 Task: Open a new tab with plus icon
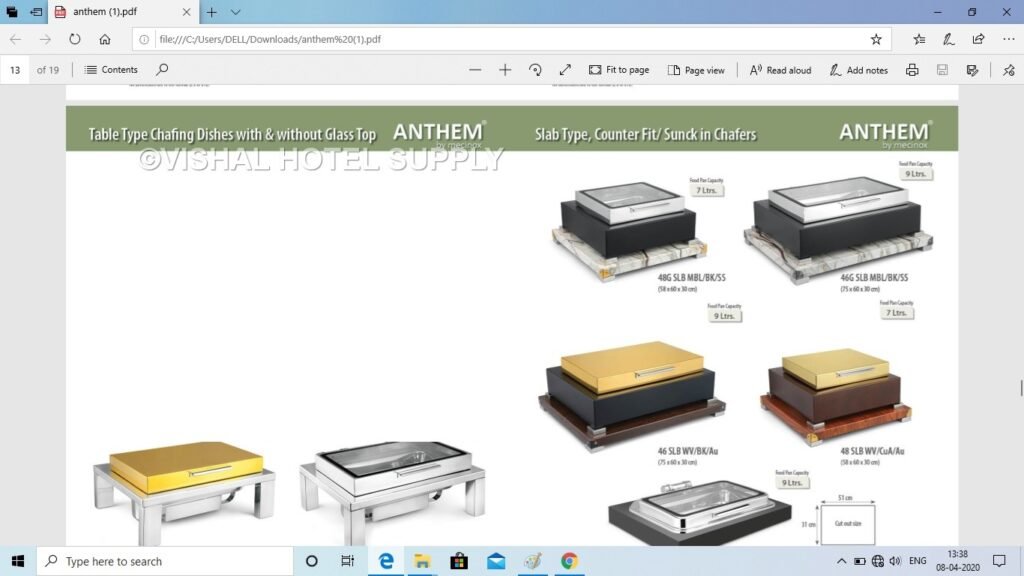coord(212,12)
